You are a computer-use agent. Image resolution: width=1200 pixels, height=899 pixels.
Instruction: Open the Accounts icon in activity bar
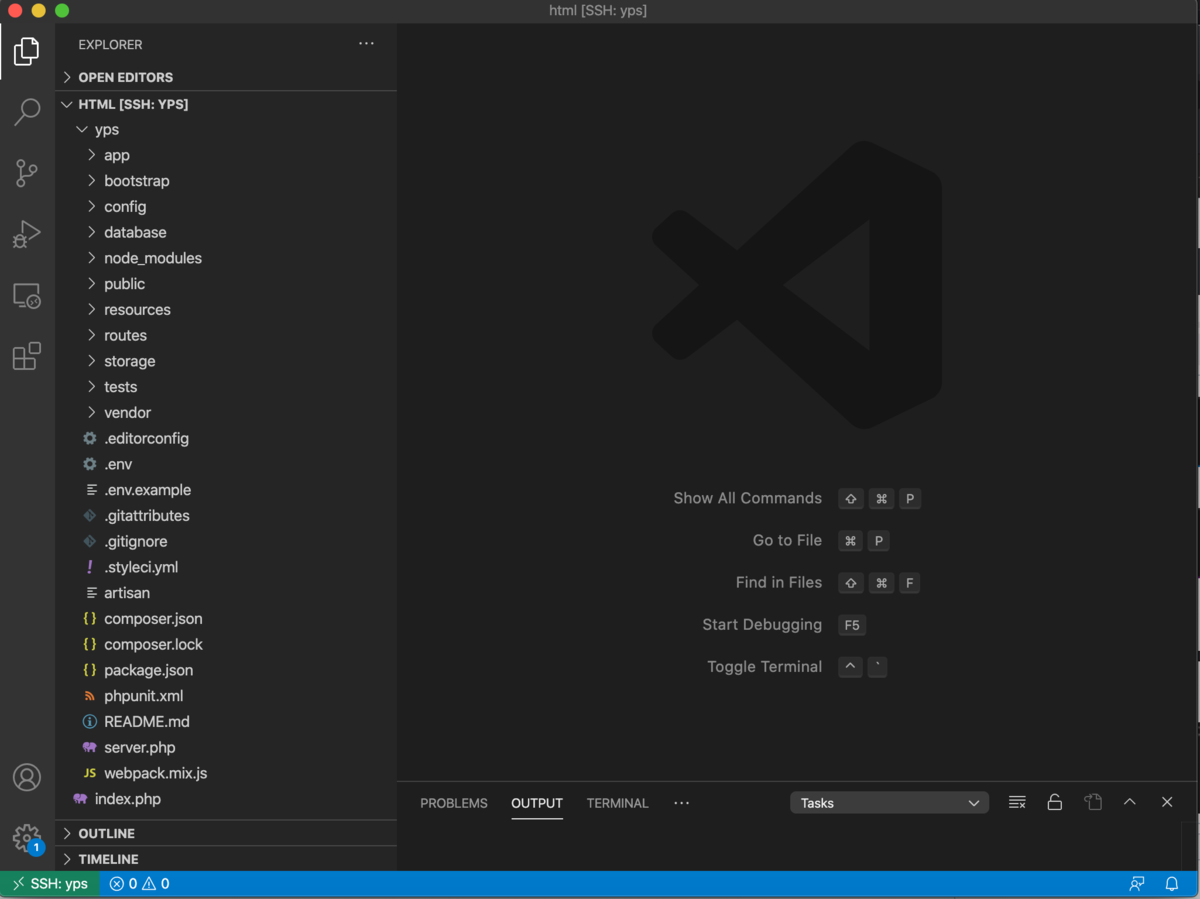(27, 777)
